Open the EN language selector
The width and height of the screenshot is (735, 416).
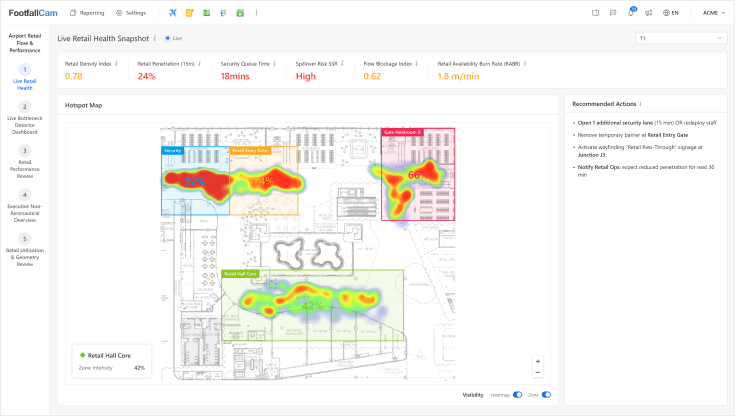671,13
